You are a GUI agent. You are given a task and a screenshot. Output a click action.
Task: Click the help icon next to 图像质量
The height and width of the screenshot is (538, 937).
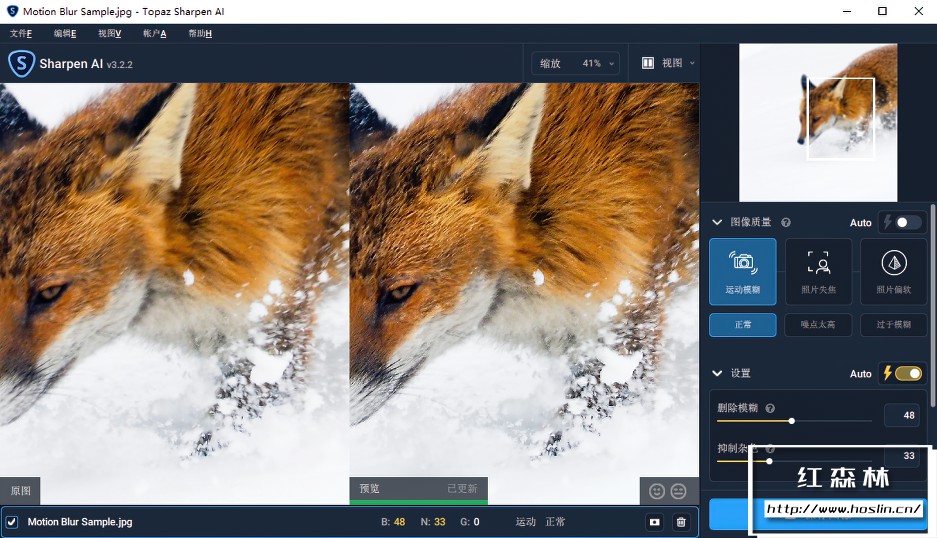coord(786,222)
